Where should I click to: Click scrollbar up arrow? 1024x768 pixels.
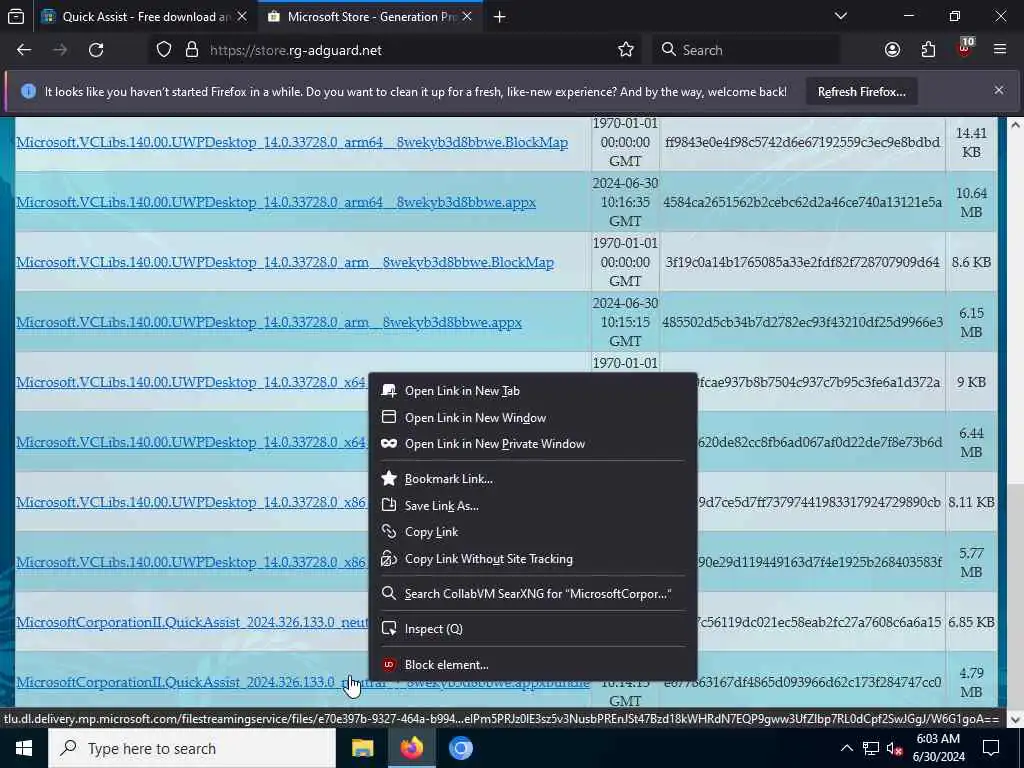pos(1015,125)
